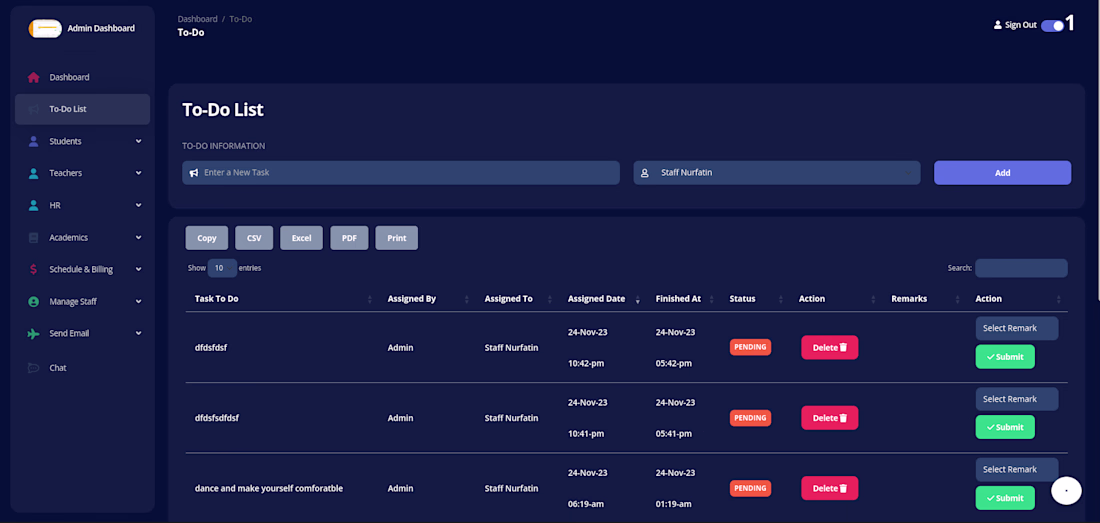Open the floating round chat widget
The width and height of the screenshot is (1100, 523).
point(1066,491)
